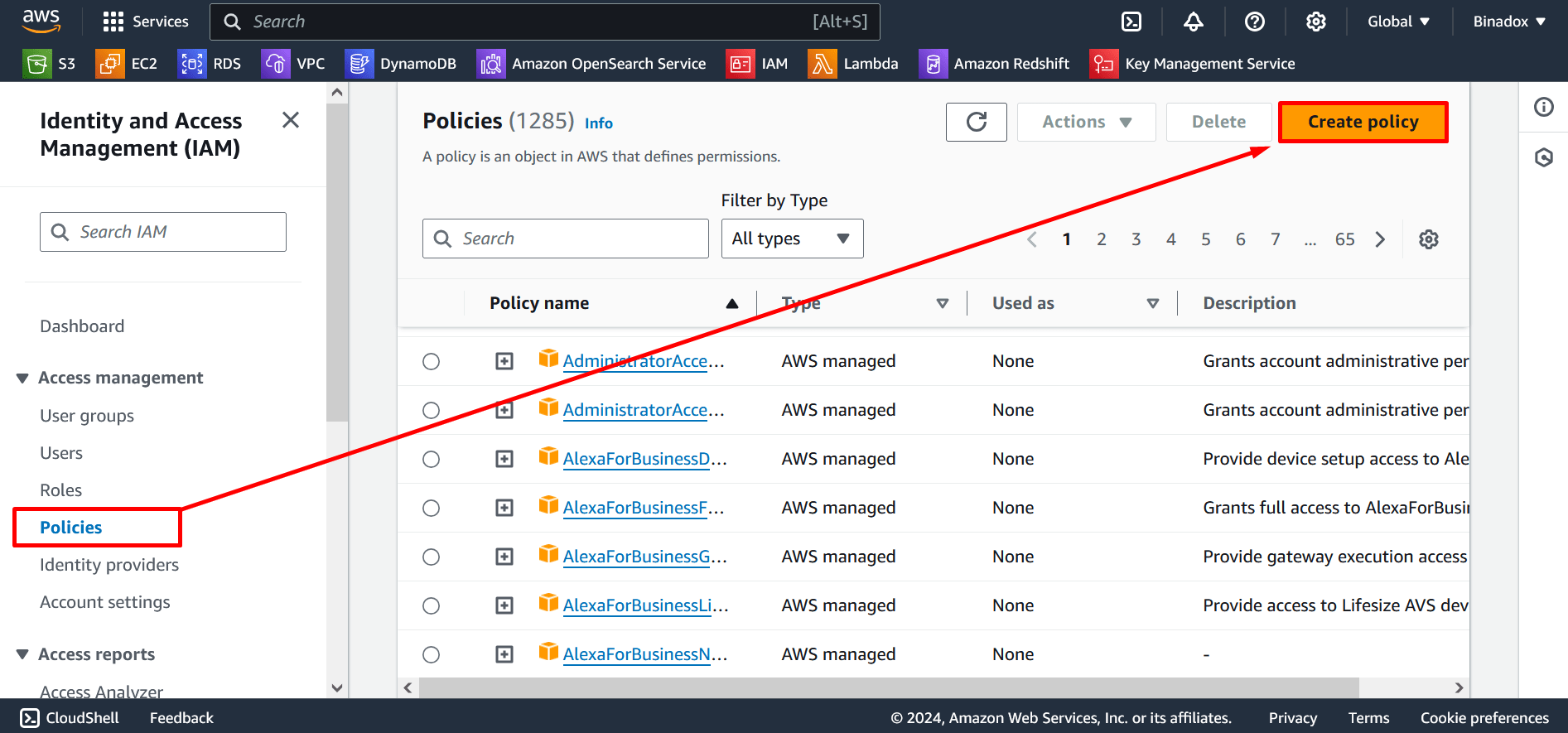This screenshot has width=1568, height=733.
Task: Open the RDS shortcut
Action: (x=210, y=64)
